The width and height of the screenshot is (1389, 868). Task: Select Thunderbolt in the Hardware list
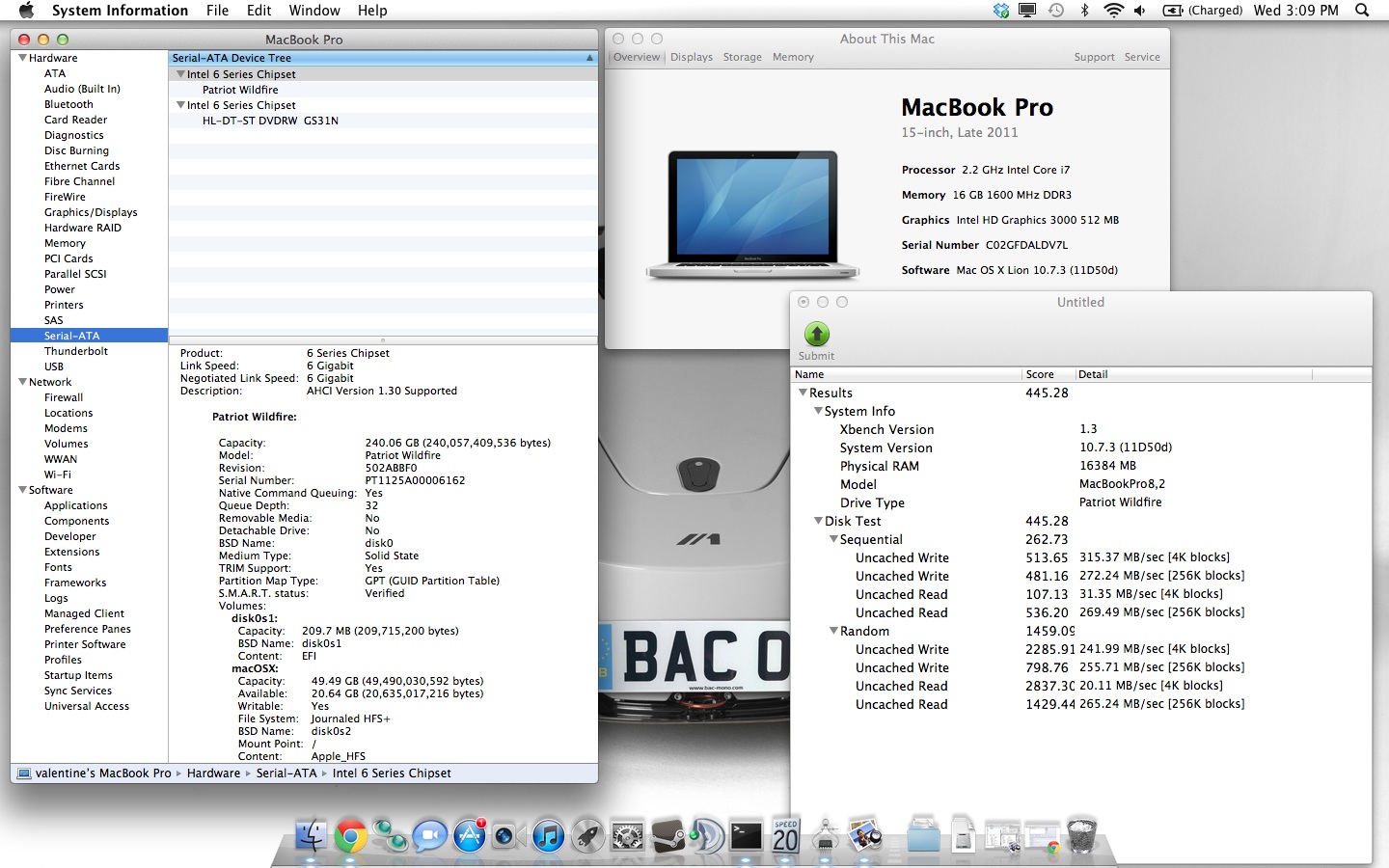(x=76, y=351)
